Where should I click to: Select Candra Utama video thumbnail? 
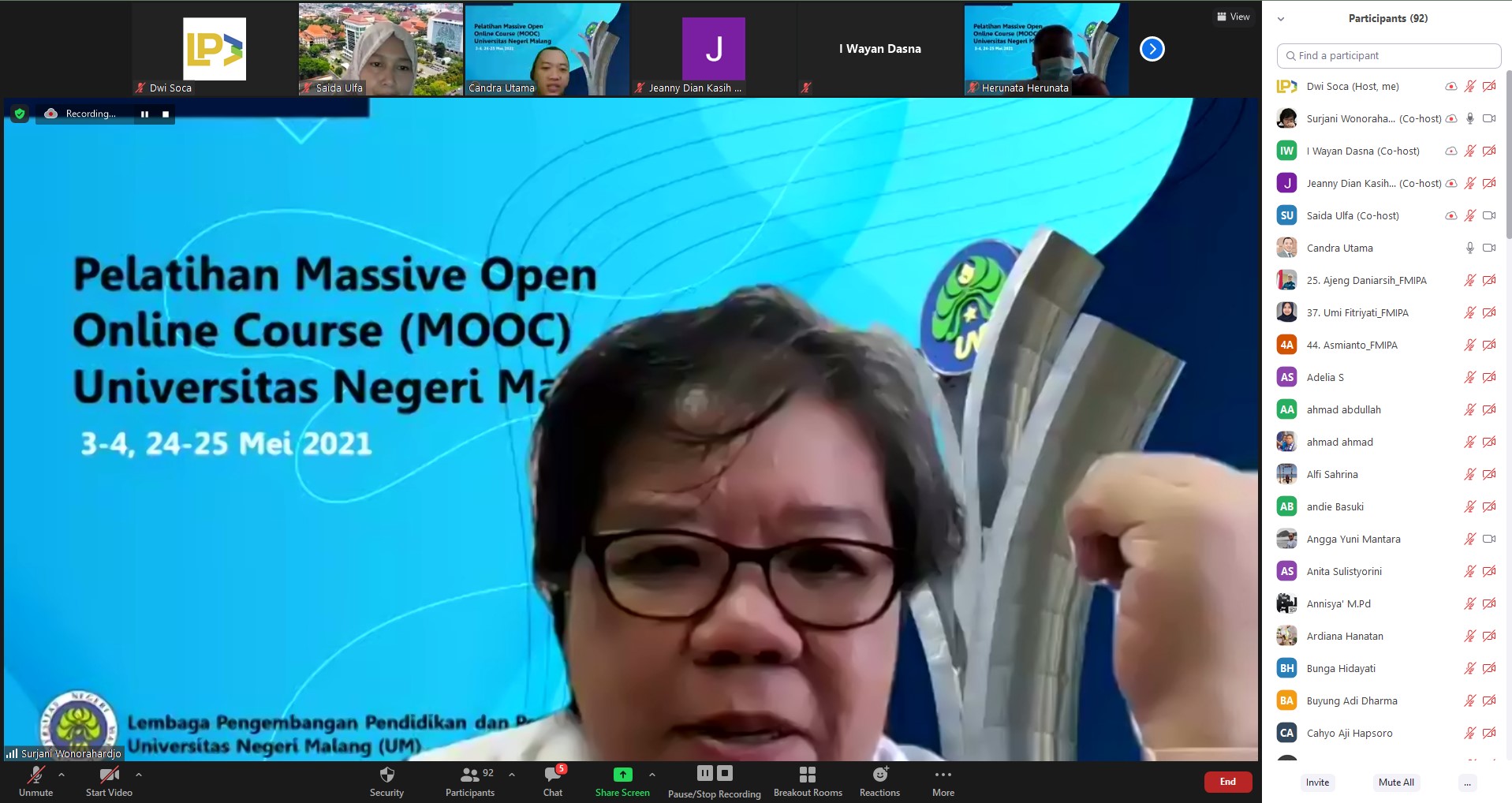point(547,49)
